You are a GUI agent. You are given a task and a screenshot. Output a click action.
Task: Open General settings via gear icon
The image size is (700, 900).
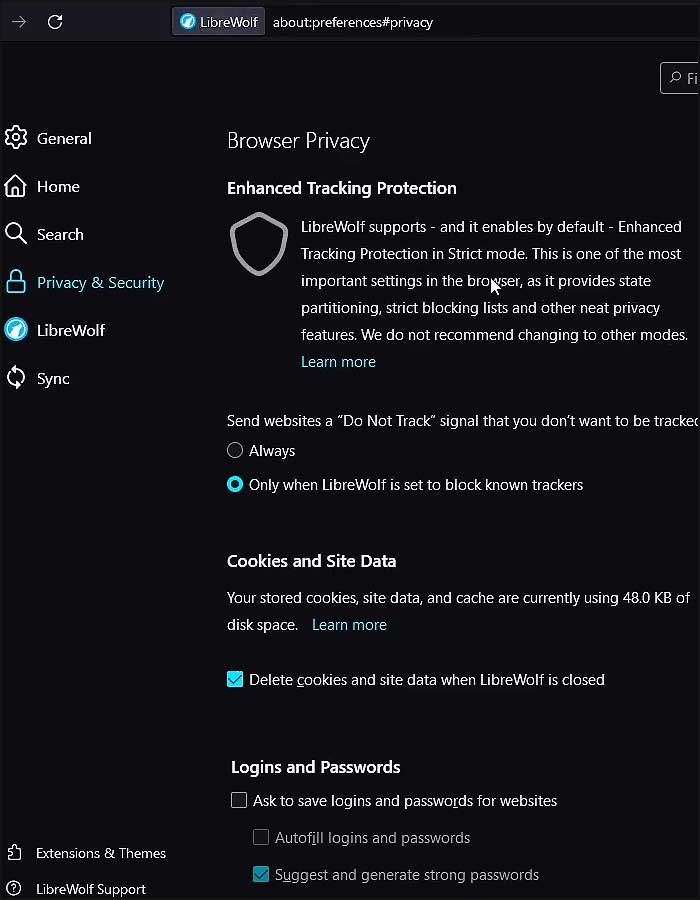[x=15, y=138]
